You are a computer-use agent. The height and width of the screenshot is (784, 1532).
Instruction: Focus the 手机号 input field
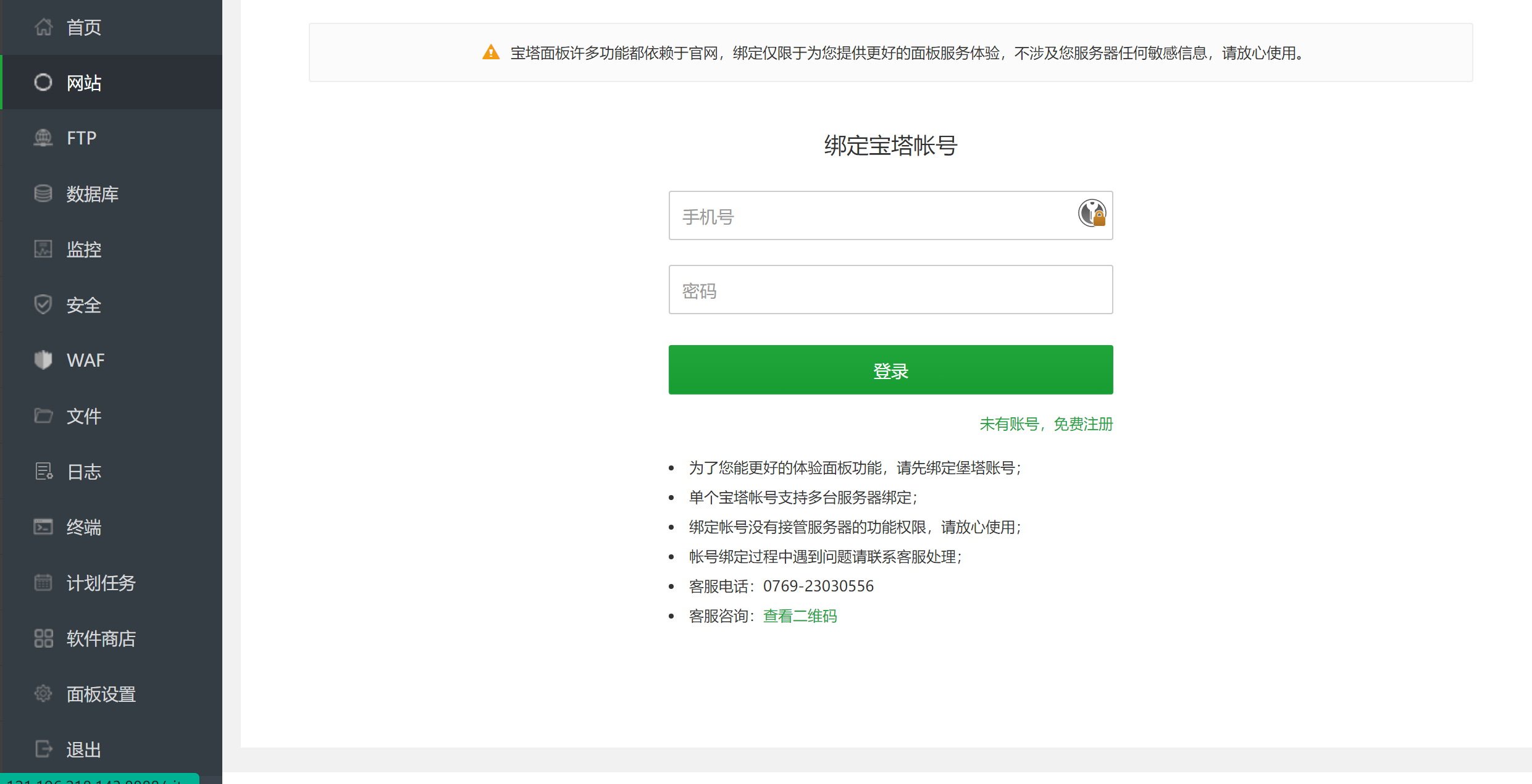coord(890,215)
